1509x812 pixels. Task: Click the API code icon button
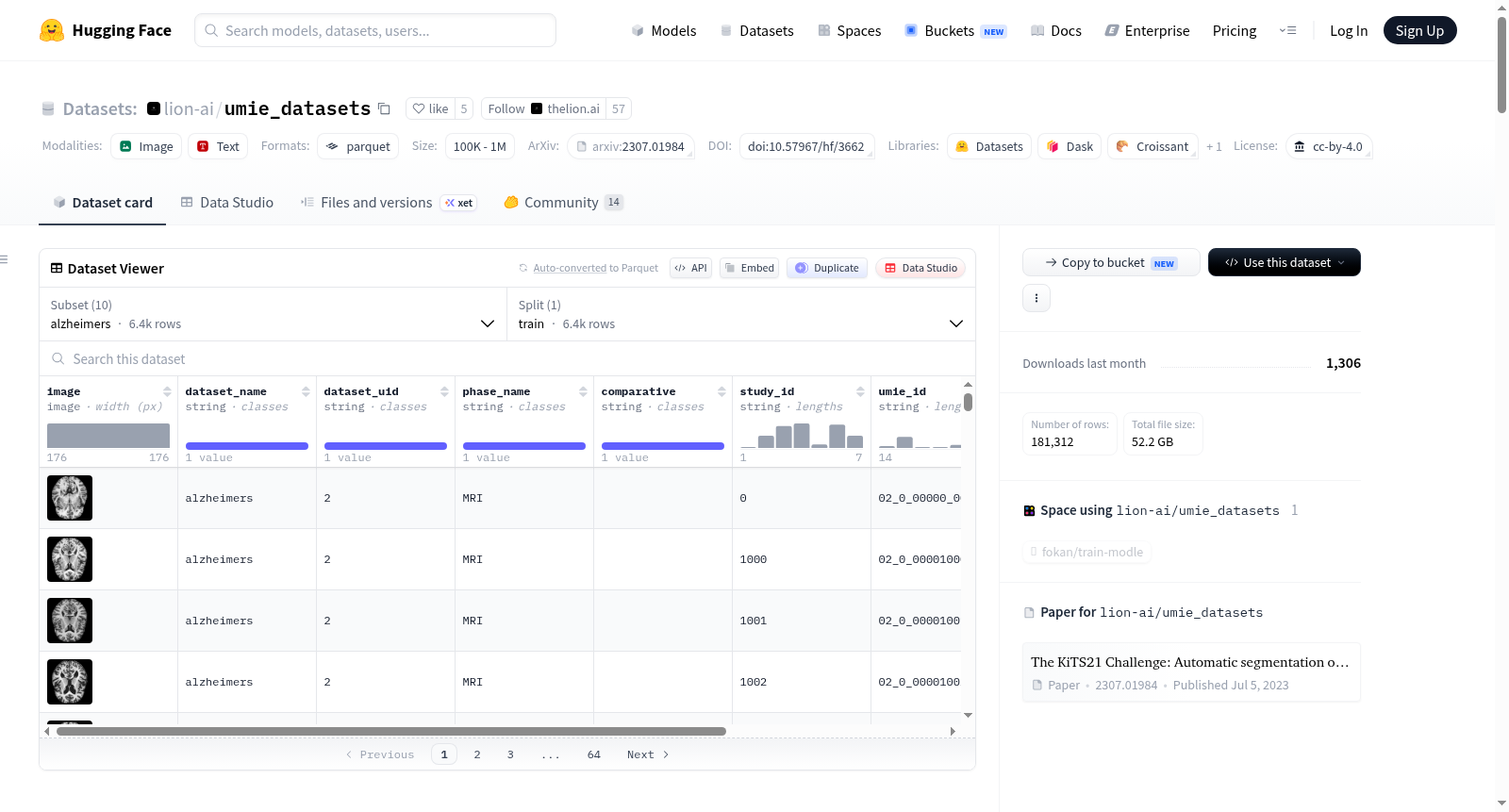[x=690, y=268]
